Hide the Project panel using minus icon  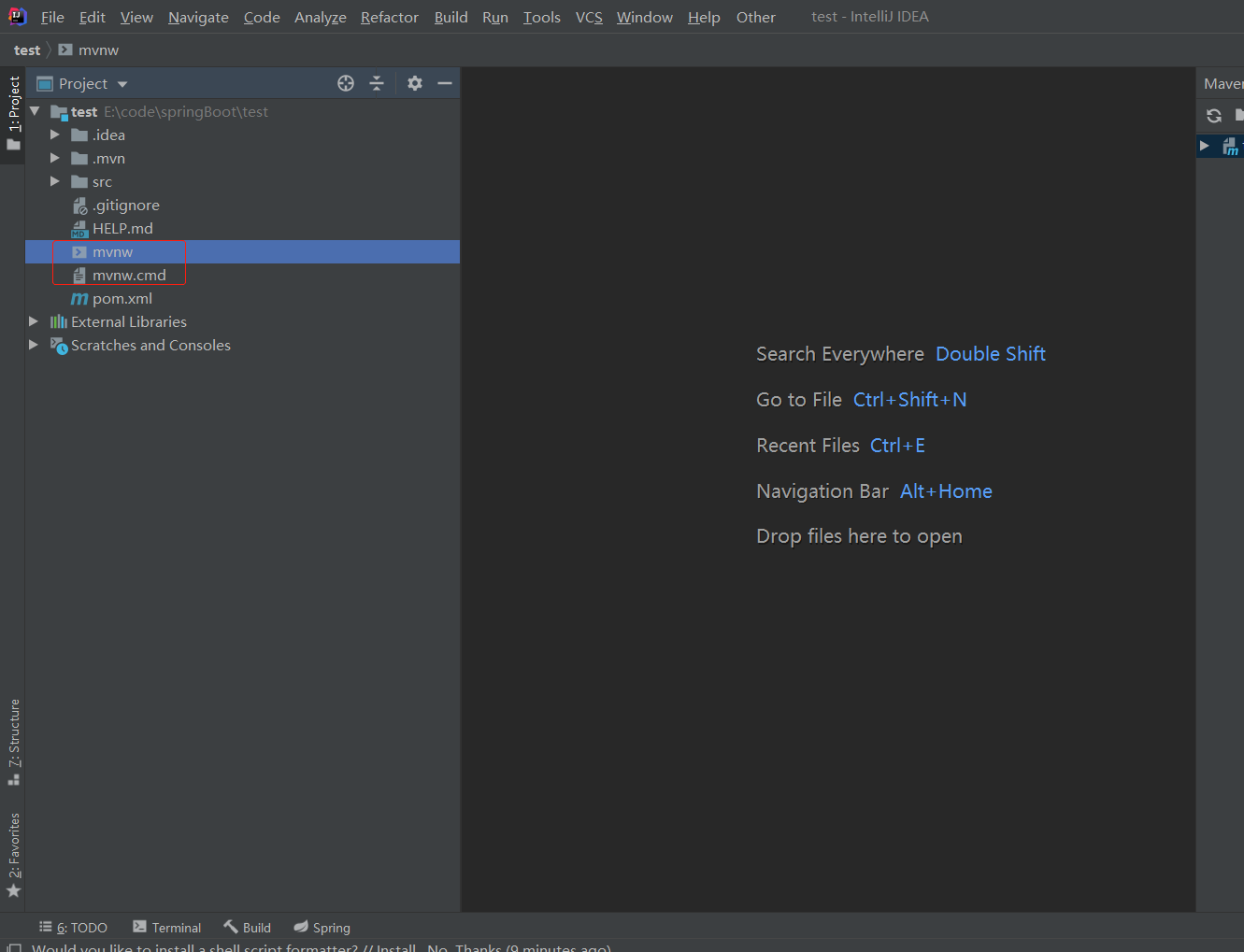(x=445, y=83)
